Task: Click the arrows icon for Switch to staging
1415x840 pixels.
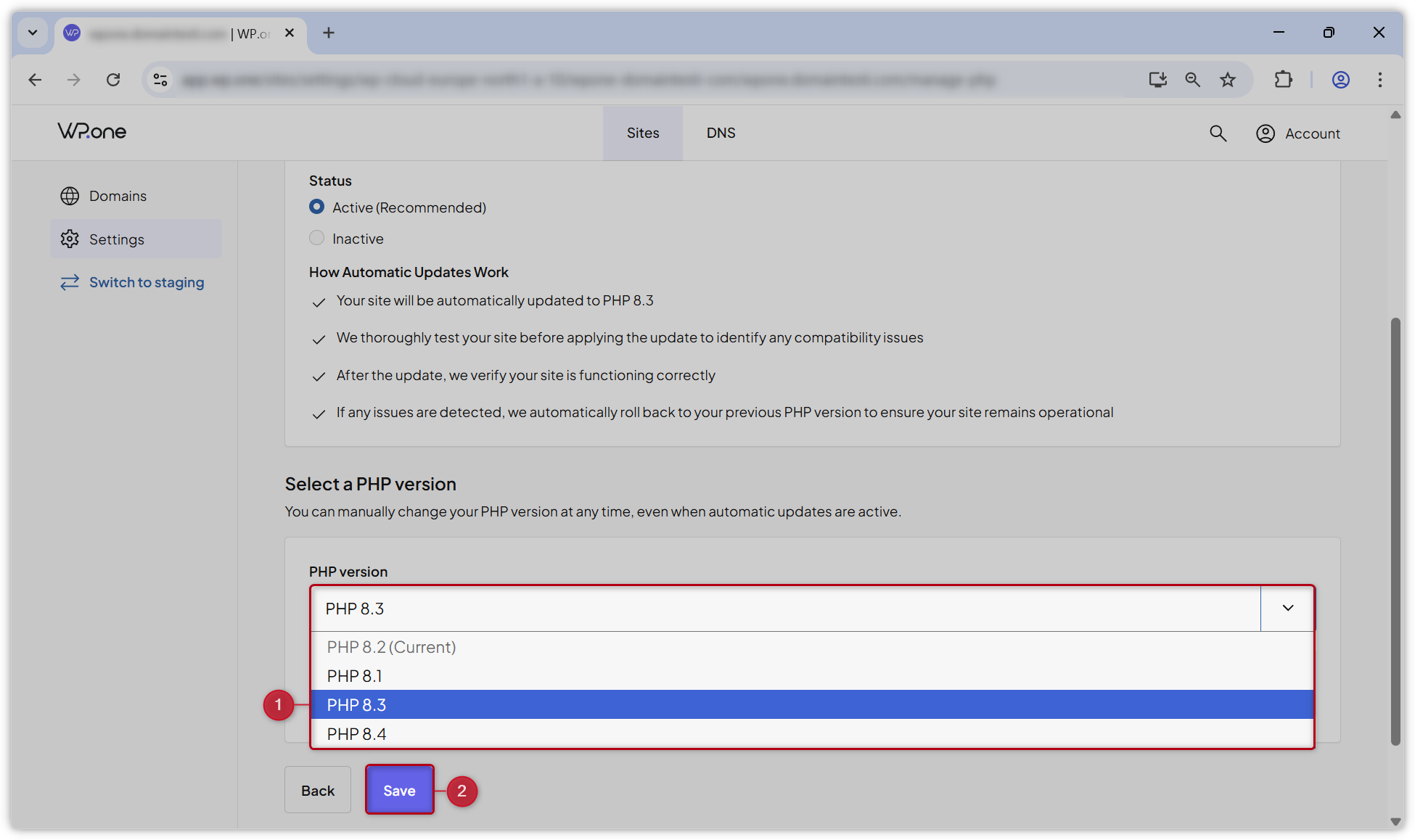Action: (69, 282)
